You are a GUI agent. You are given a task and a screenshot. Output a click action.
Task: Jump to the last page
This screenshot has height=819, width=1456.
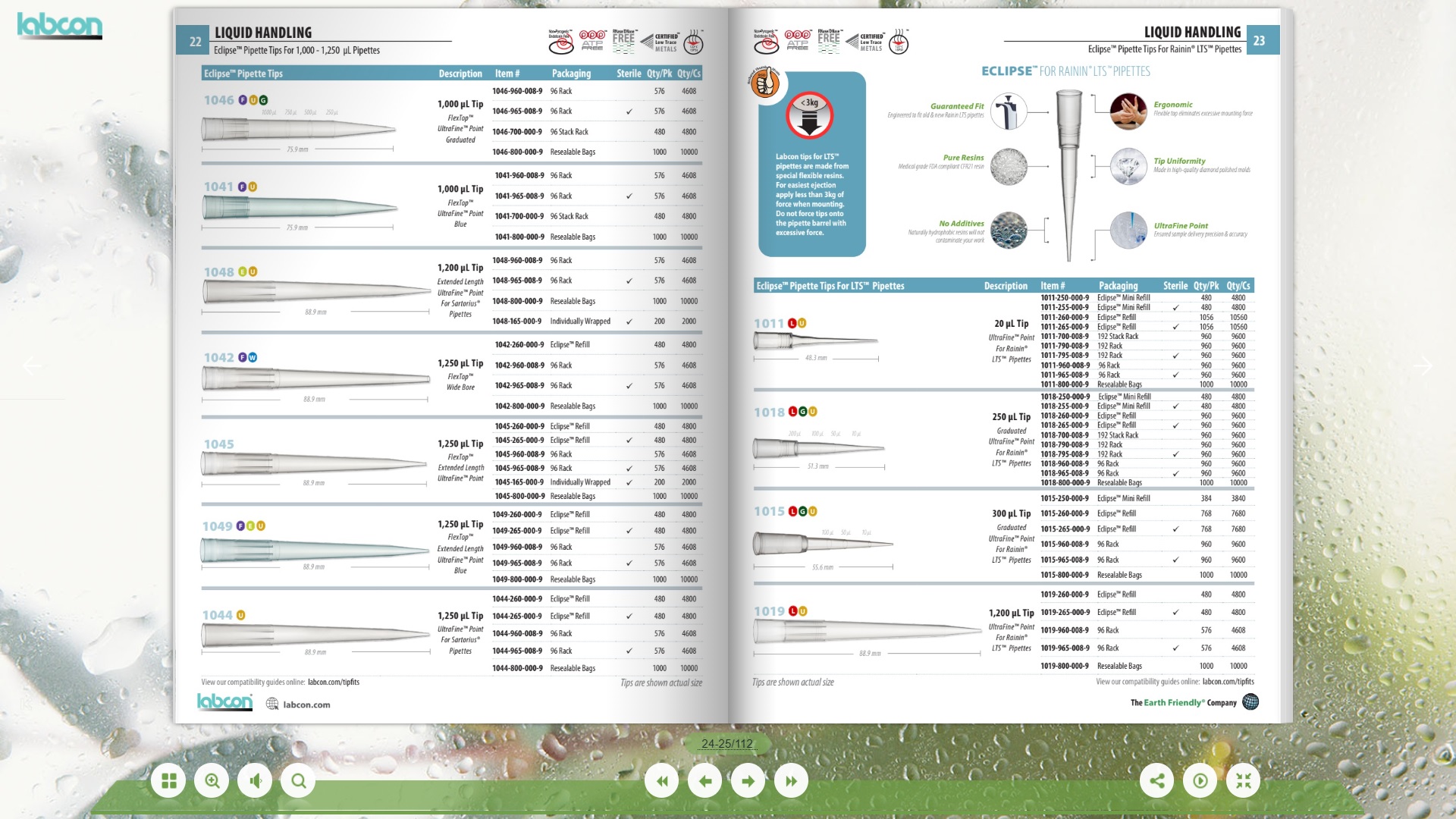coord(791,781)
